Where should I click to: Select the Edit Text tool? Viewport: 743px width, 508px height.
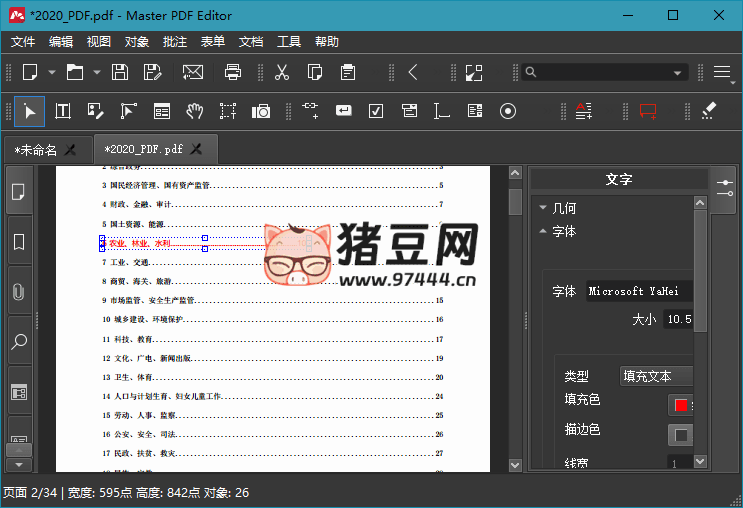click(63, 111)
